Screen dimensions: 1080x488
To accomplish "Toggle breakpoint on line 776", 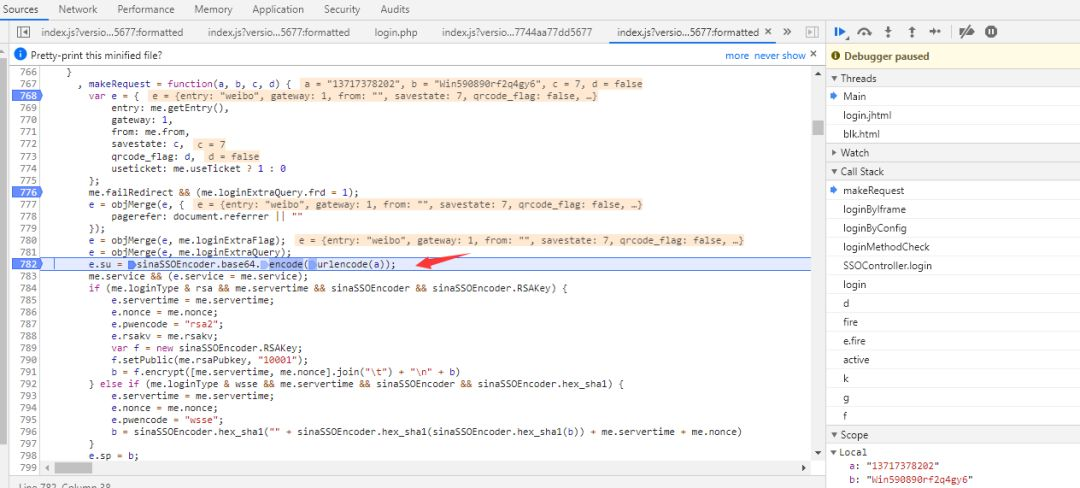I will point(28,192).
